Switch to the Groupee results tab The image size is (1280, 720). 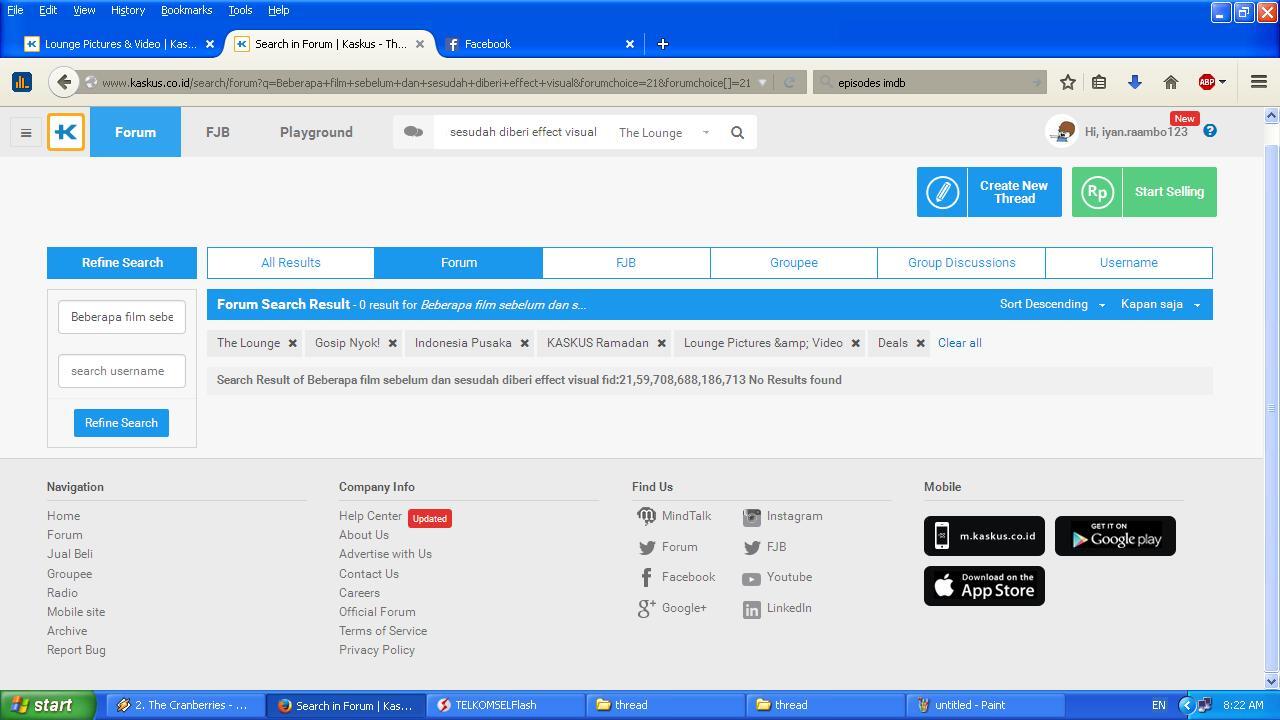794,263
